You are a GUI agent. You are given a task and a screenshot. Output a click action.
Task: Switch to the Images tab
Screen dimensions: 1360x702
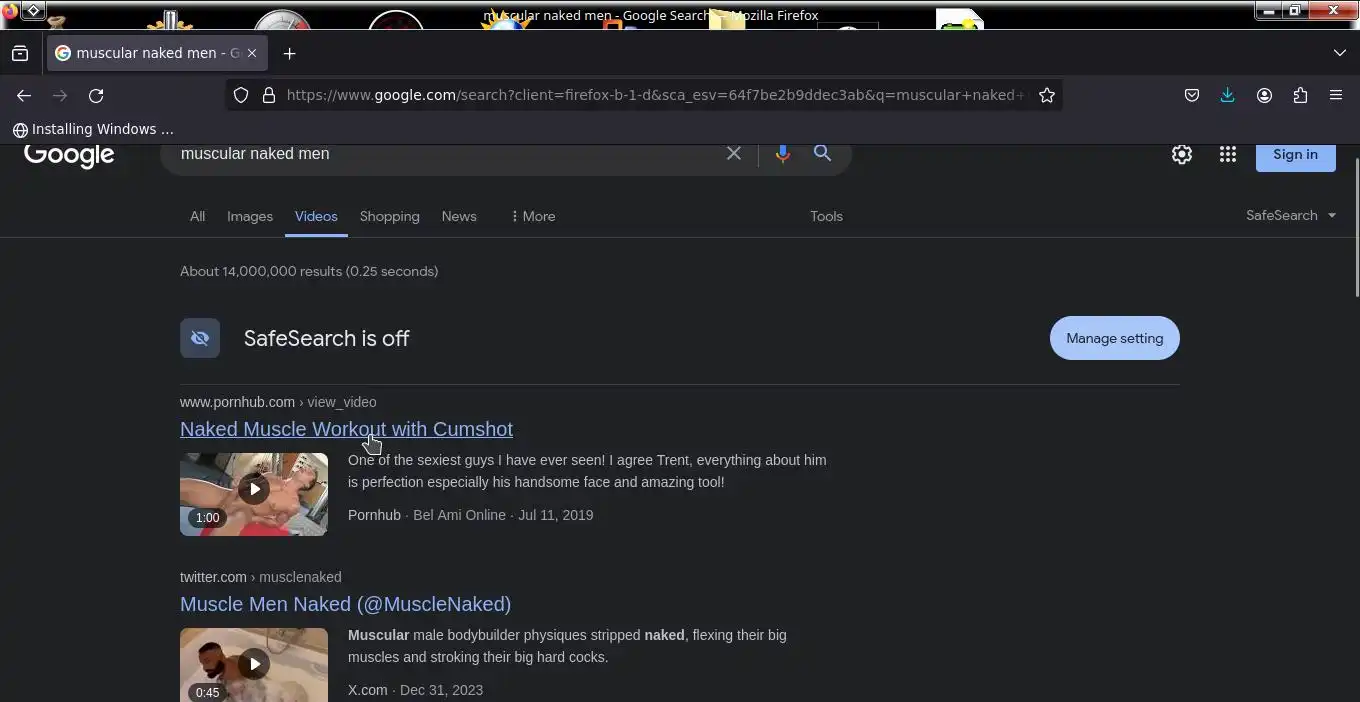(250, 216)
